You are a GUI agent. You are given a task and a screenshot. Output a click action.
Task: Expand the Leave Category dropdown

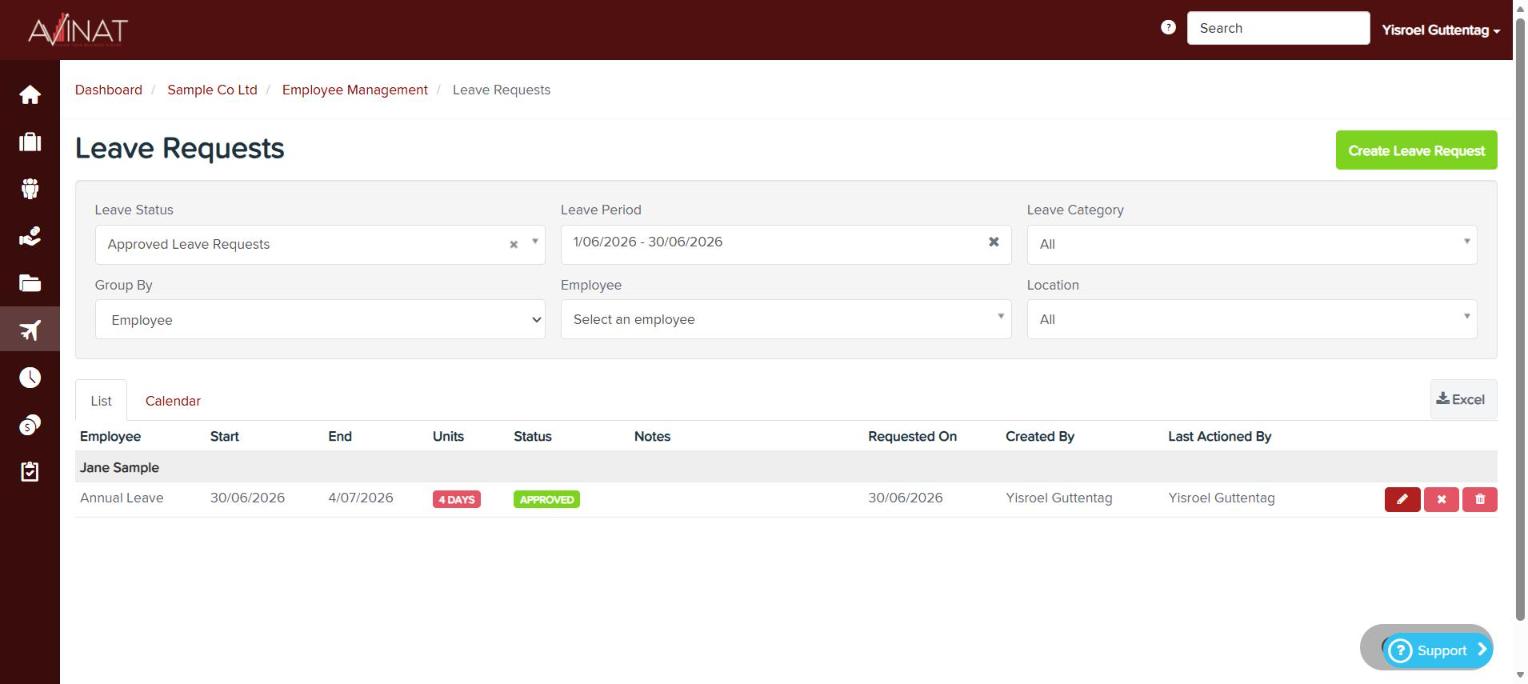[x=1252, y=244]
